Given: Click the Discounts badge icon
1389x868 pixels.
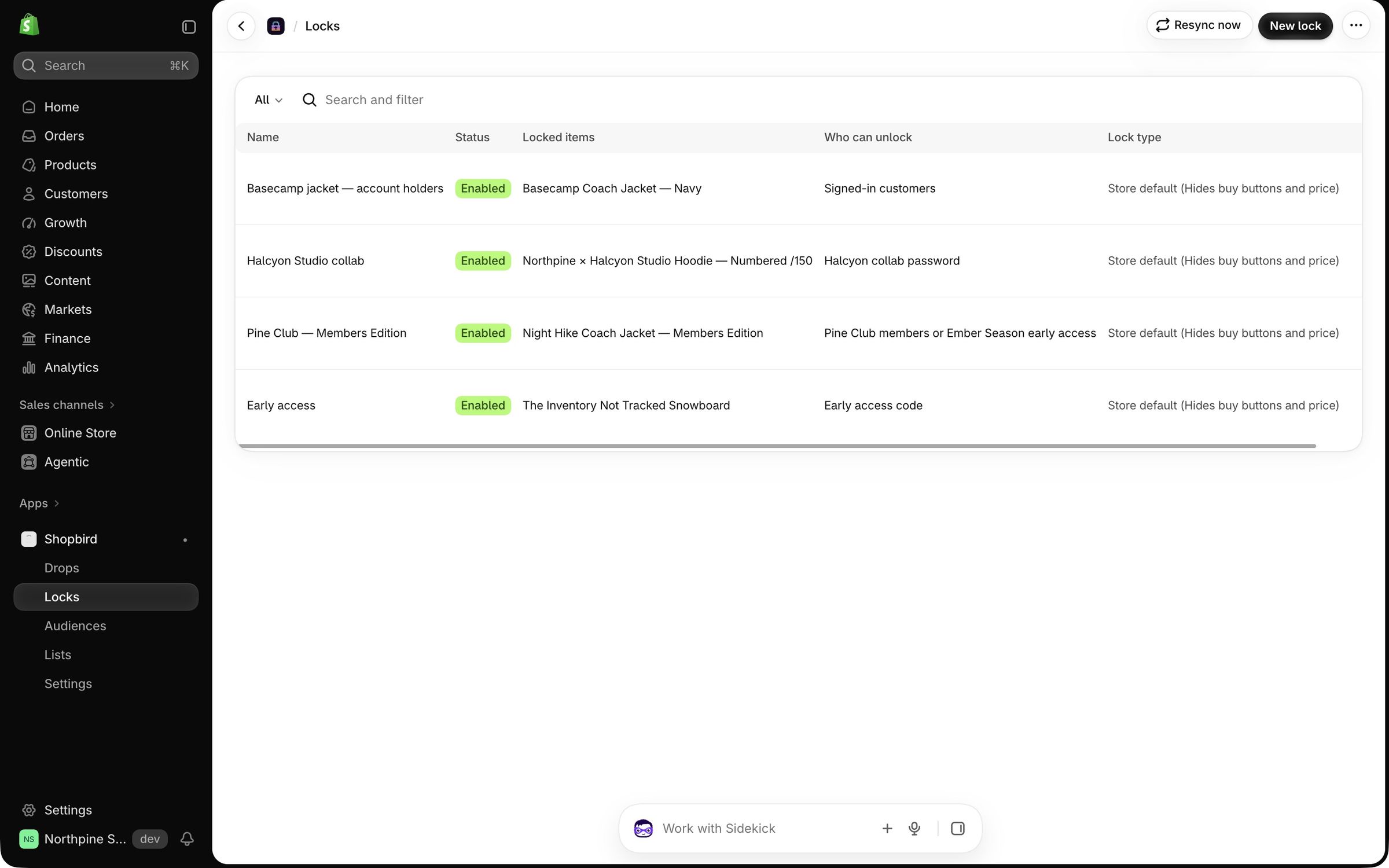Looking at the screenshot, I should tap(29, 252).
